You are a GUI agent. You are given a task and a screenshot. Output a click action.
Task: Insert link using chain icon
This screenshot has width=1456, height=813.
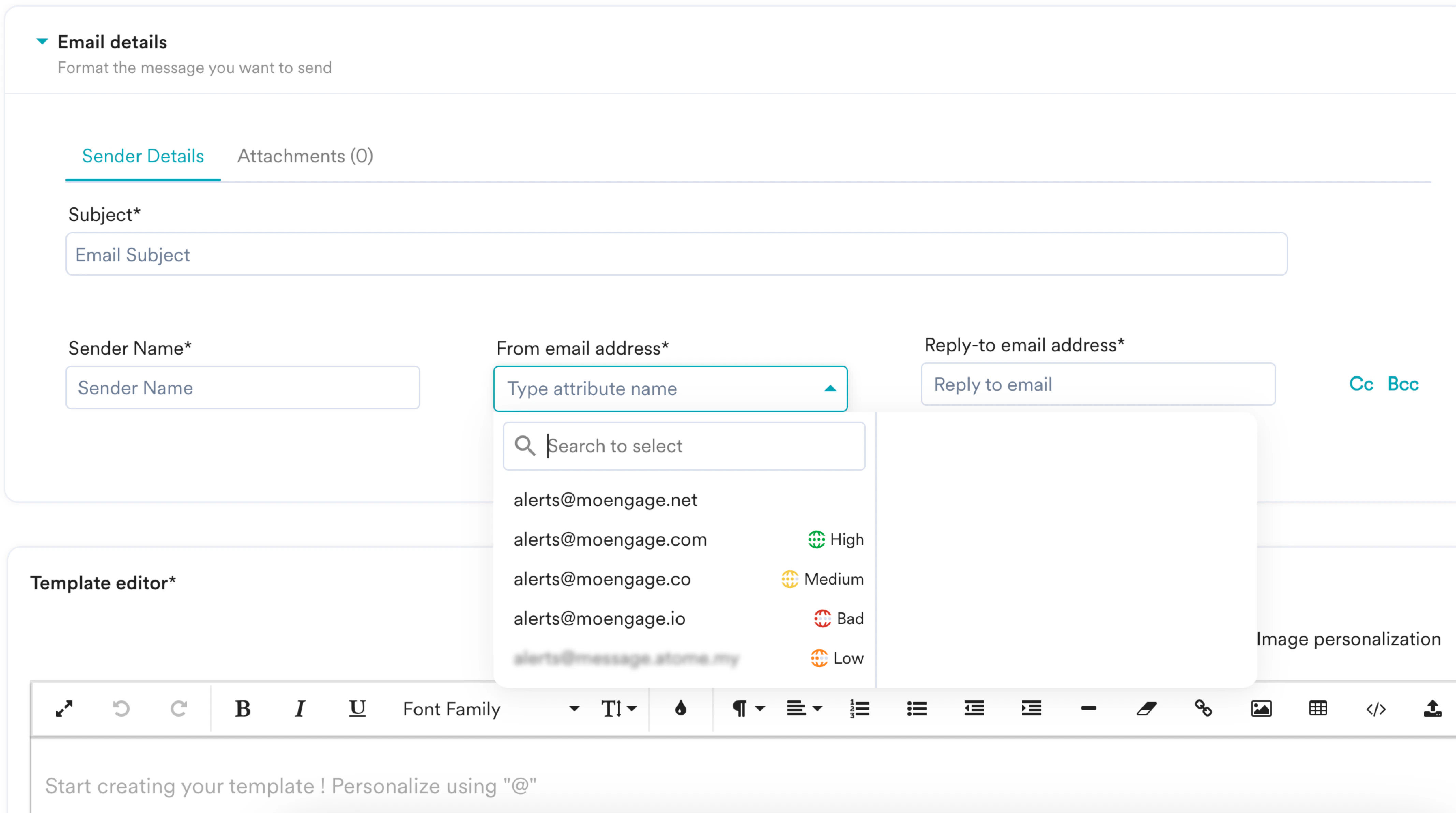click(x=1203, y=709)
